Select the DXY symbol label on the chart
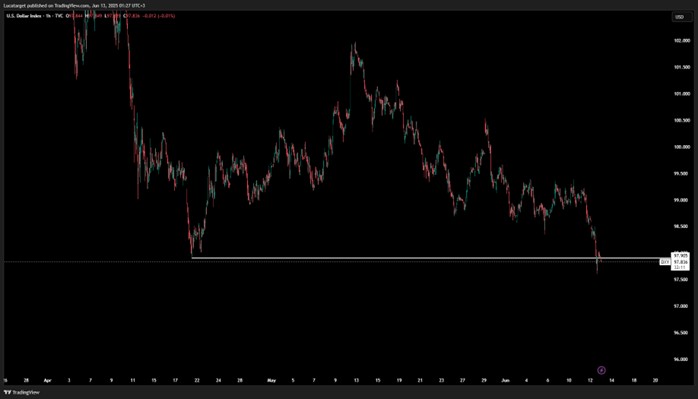 click(x=665, y=262)
